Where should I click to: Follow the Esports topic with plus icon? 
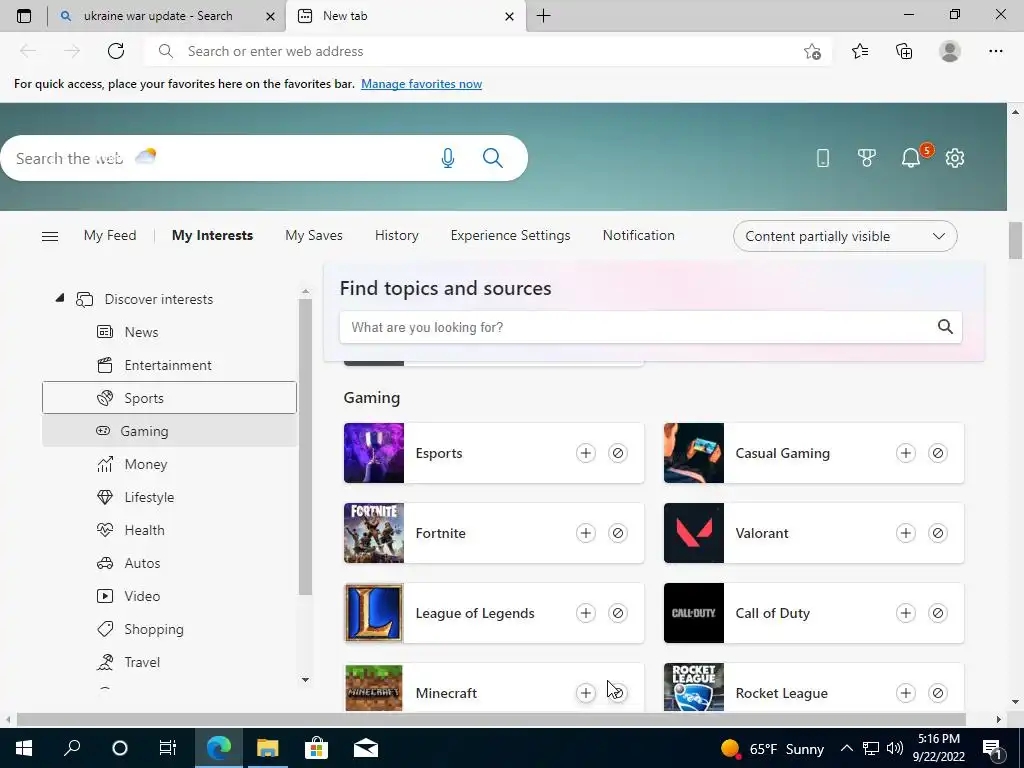tap(586, 453)
